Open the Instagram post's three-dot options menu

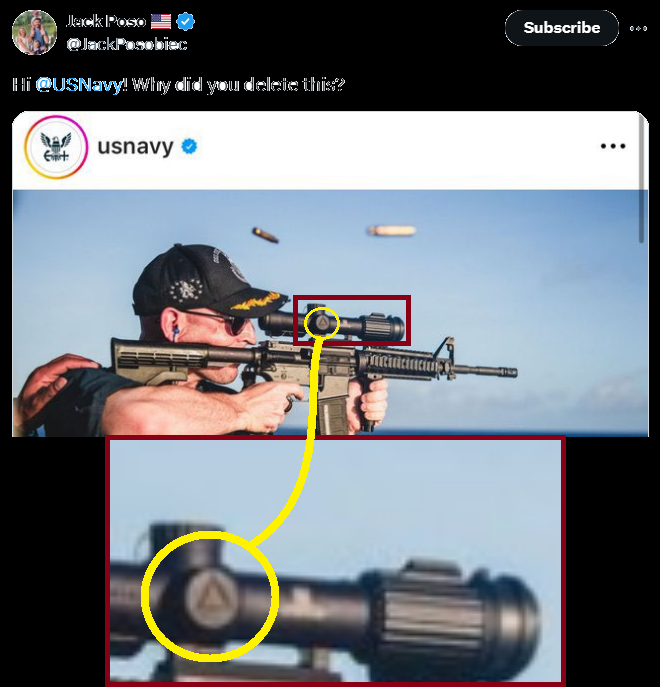(x=613, y=146)
